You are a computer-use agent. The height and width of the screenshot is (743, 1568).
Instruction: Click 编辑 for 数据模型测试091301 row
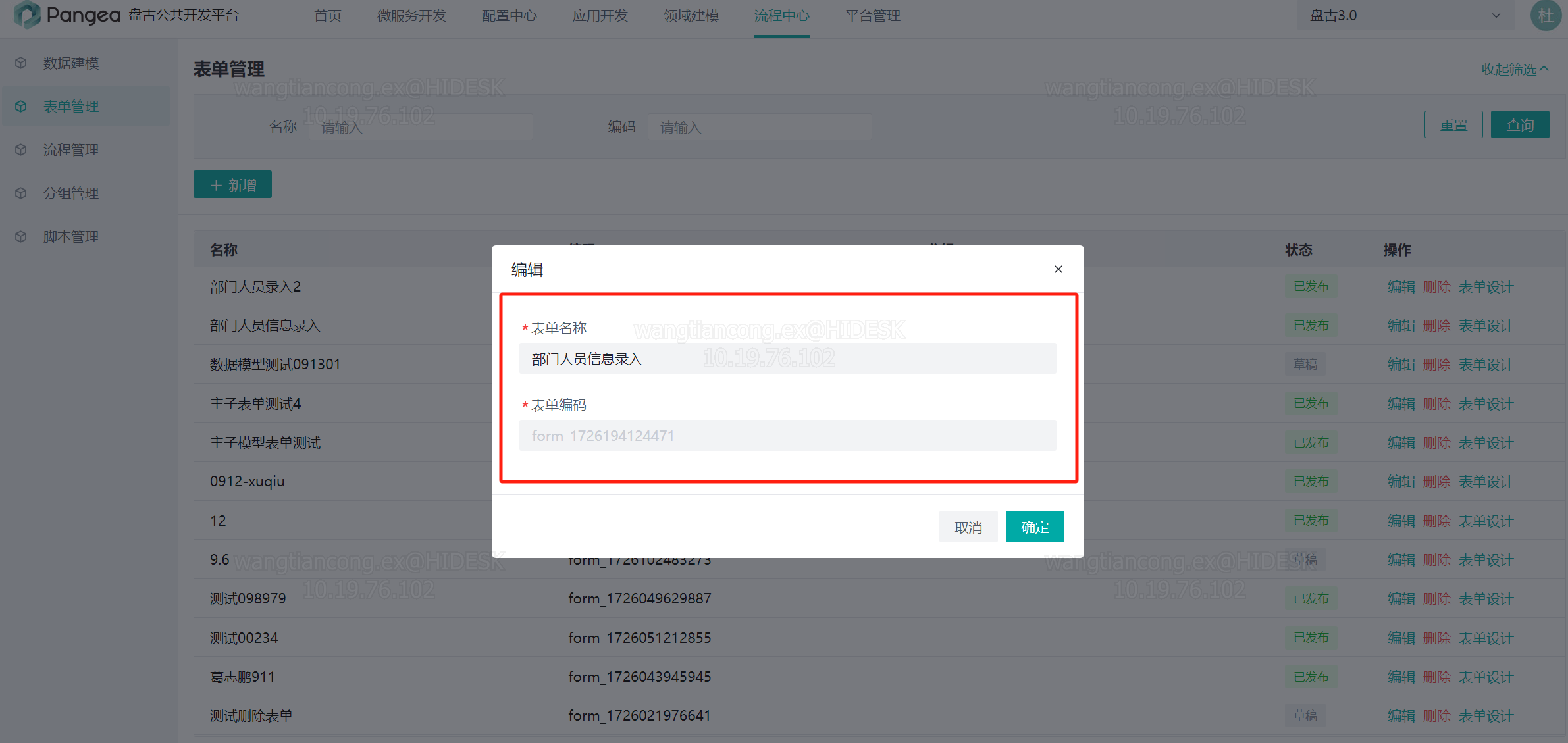coord(1401,365)
